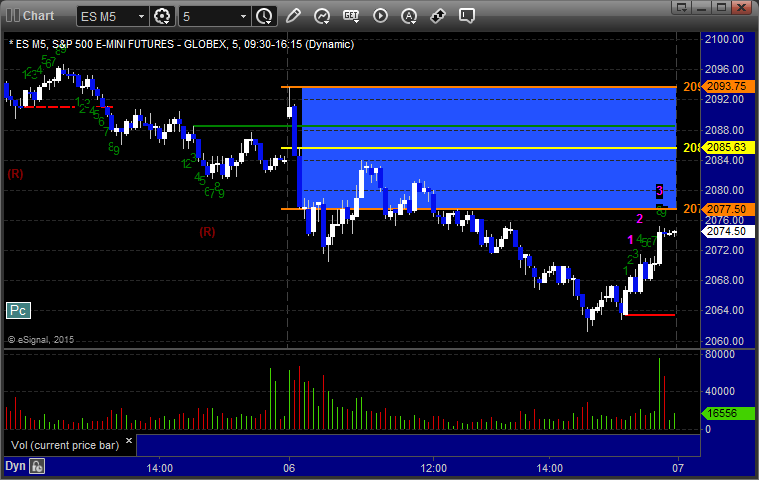The width and height of the screenshot is (759, 480).
Task: Expand the ES M5 symbol dropdown
Action: (x=141, y=16)
